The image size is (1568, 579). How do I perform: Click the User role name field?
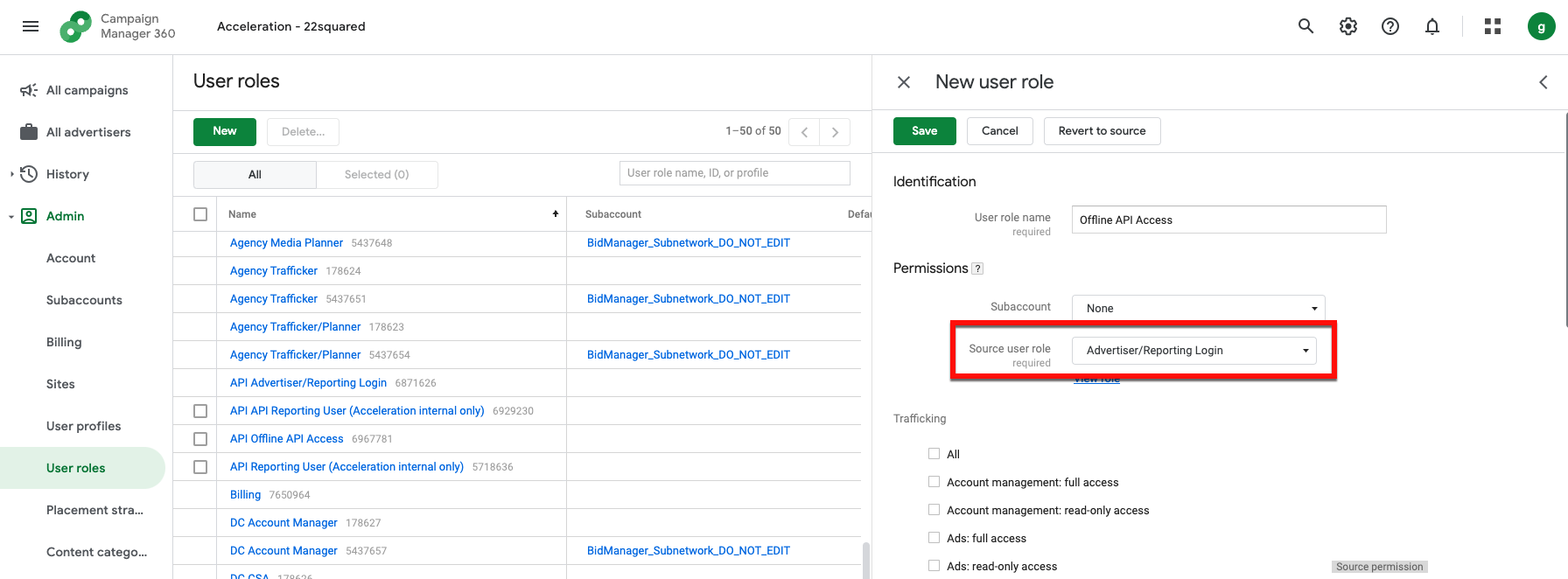[1228, 220]
